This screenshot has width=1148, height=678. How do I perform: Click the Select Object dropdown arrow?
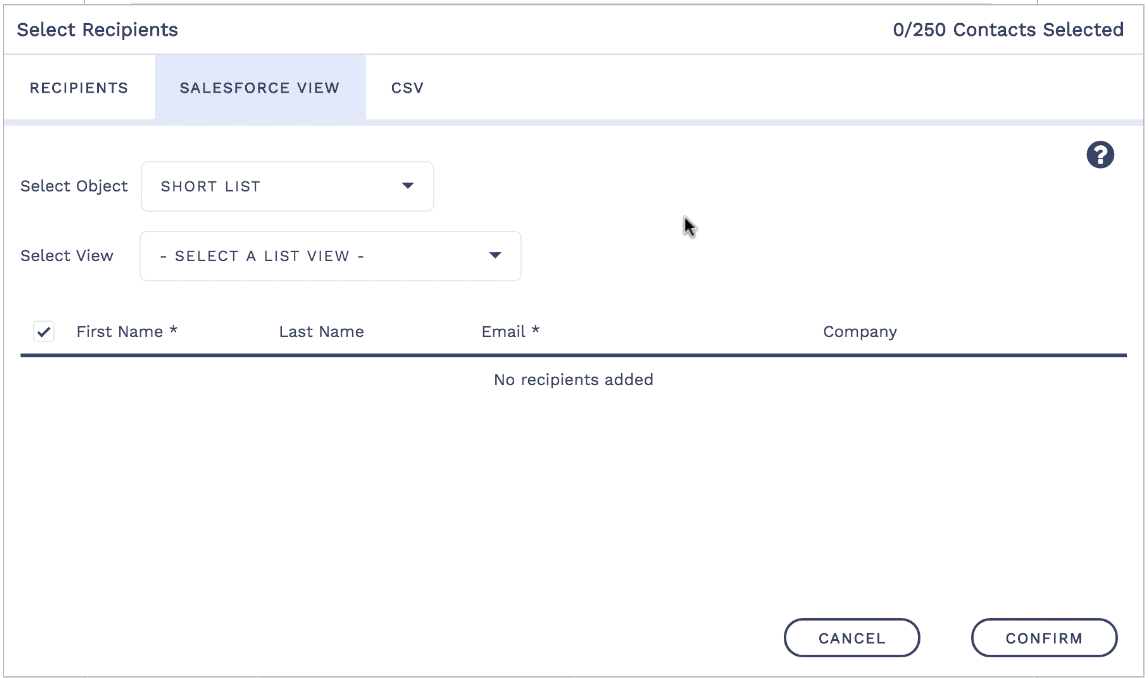pyautogui.click(x=407, y=186)
